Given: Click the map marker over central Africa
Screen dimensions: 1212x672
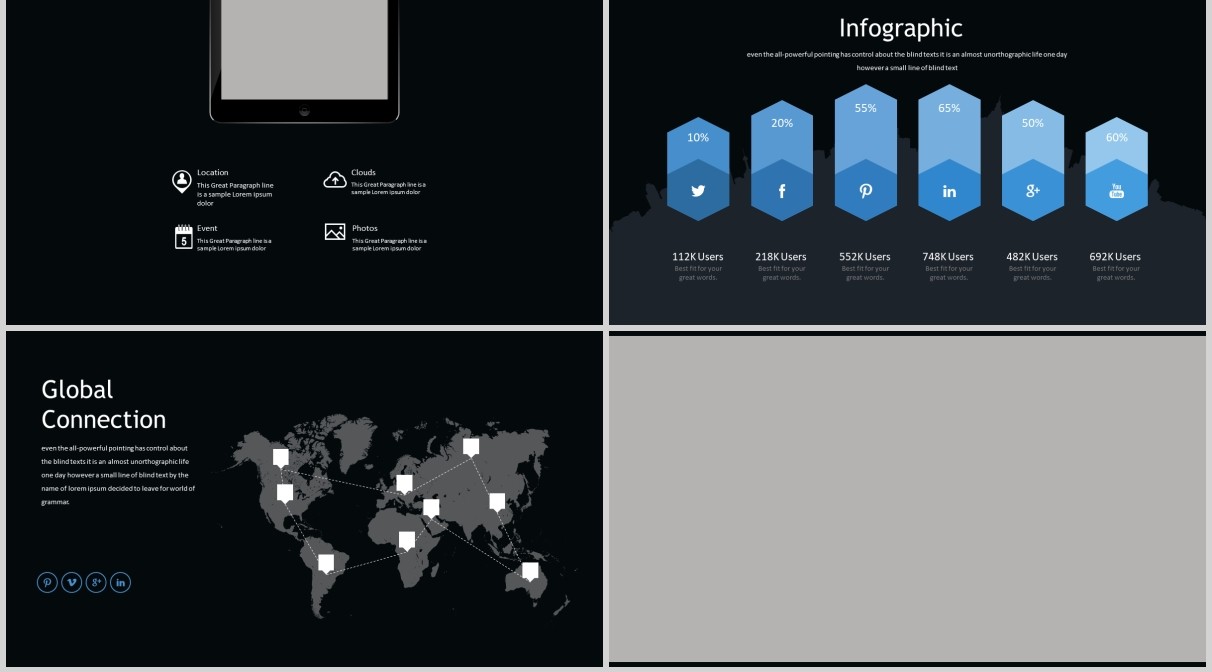Looking at the screenshot, I should [407, 541].
